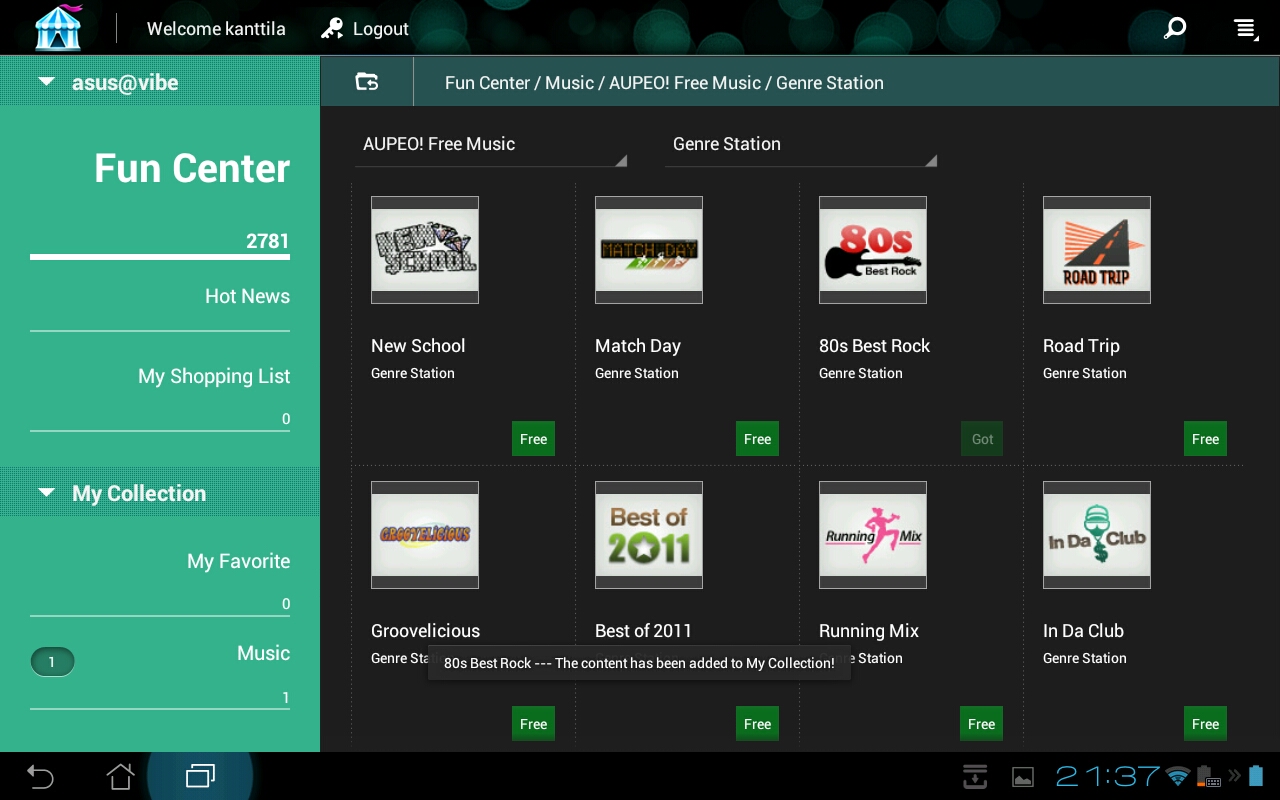
Task: Select the Running Mix station thumbnail
Action: pyautogui.click(x=873, y=535)
